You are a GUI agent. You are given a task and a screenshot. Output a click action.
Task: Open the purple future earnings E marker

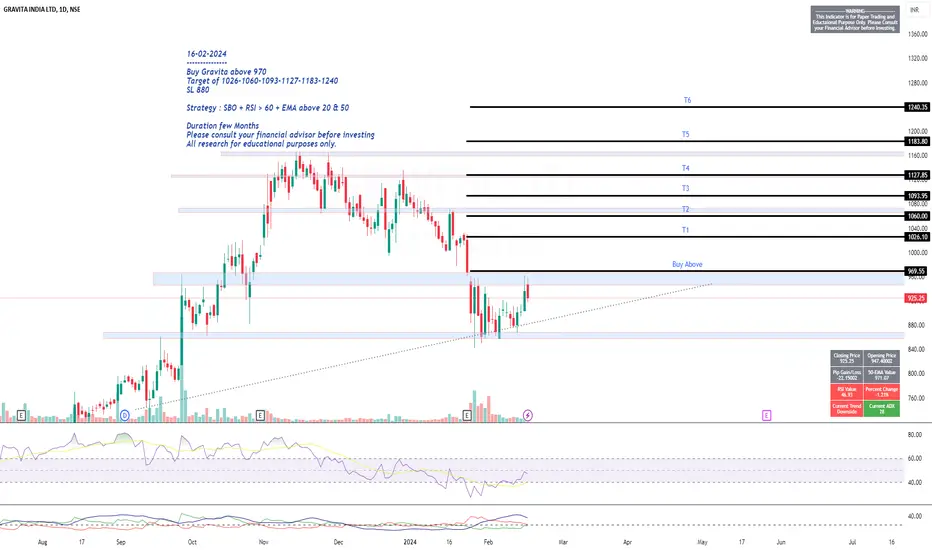[x=767, y=416]
